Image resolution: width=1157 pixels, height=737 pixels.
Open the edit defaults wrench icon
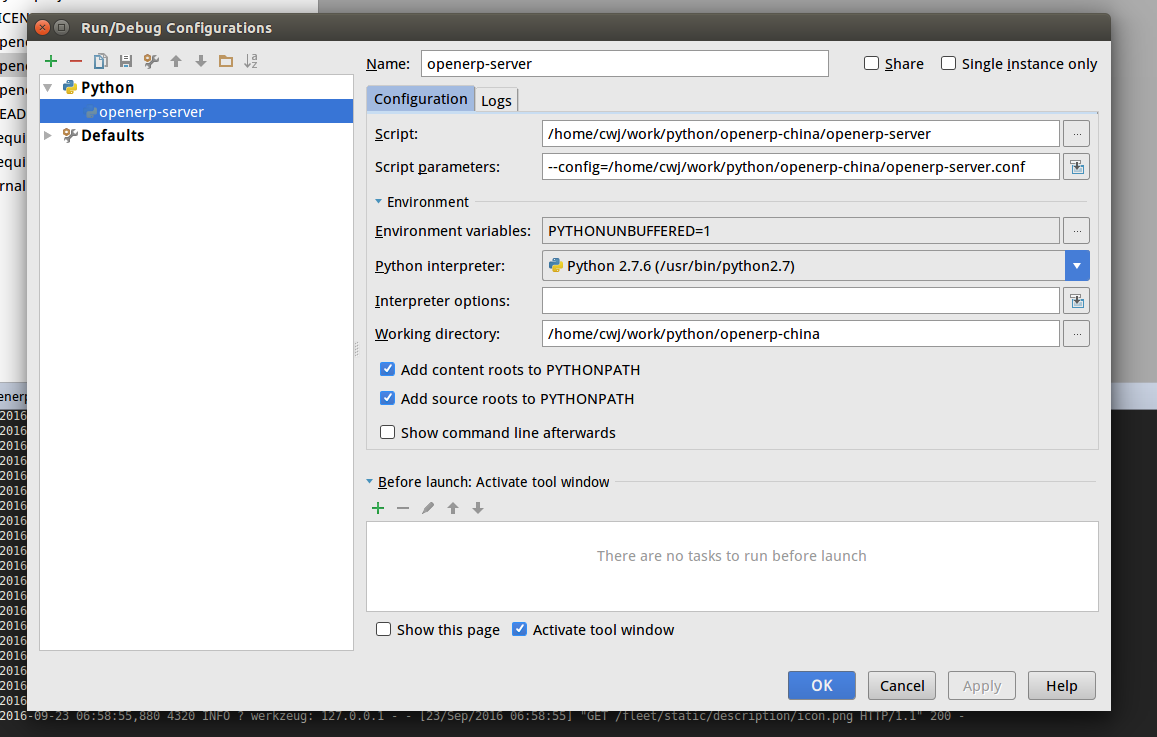point(151,61)
